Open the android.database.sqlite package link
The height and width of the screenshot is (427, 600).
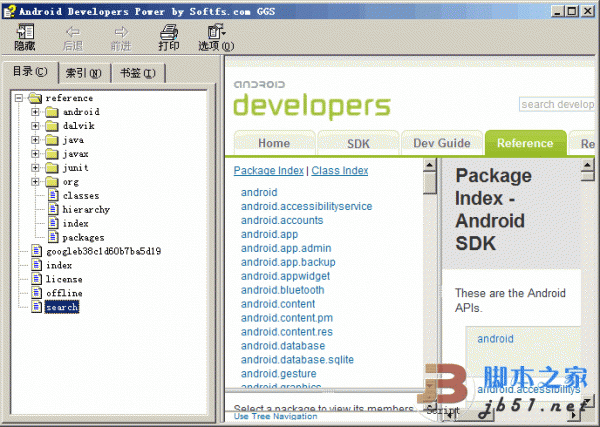297,360
